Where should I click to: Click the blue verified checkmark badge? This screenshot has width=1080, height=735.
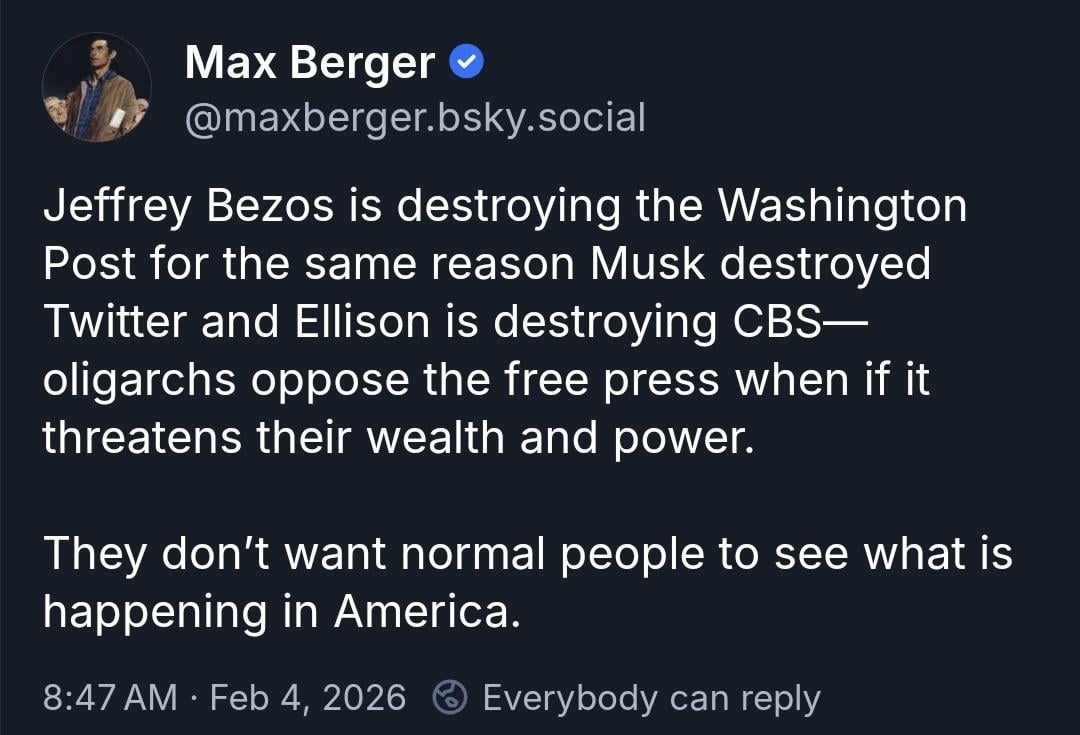[468, 63]
